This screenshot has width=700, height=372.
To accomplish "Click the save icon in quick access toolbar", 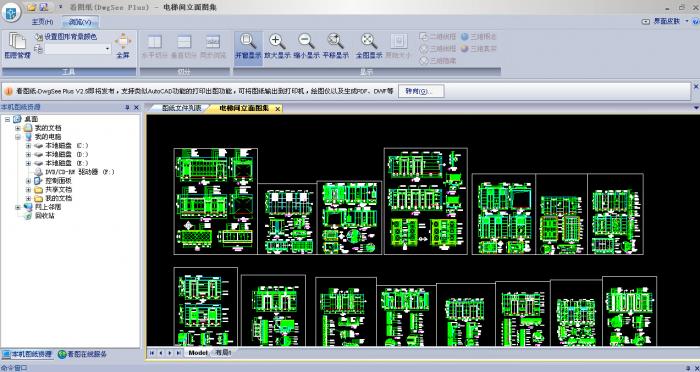I will pos(43,7).
